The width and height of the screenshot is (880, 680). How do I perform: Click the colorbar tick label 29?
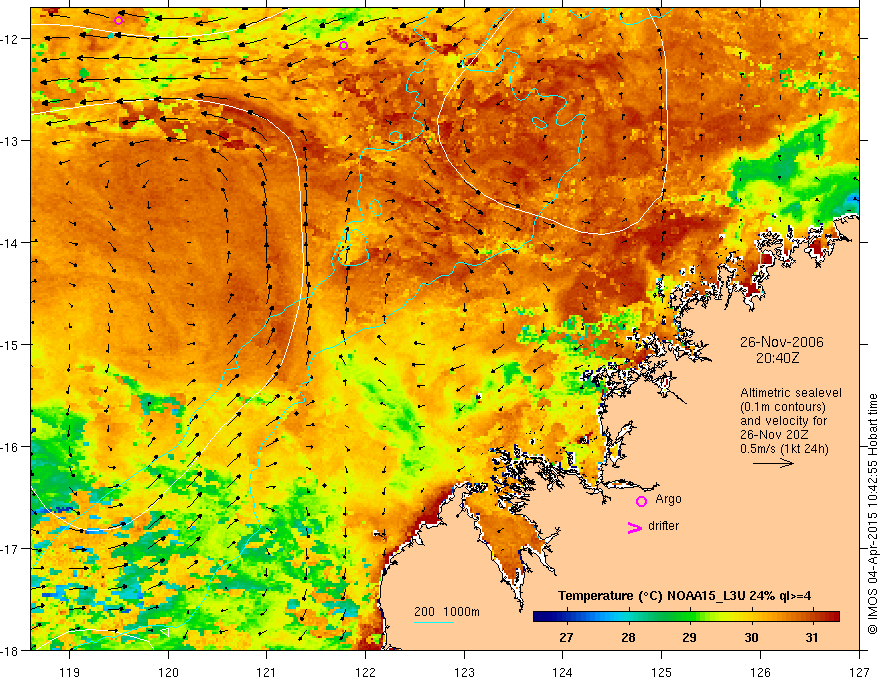pos(689,637)
